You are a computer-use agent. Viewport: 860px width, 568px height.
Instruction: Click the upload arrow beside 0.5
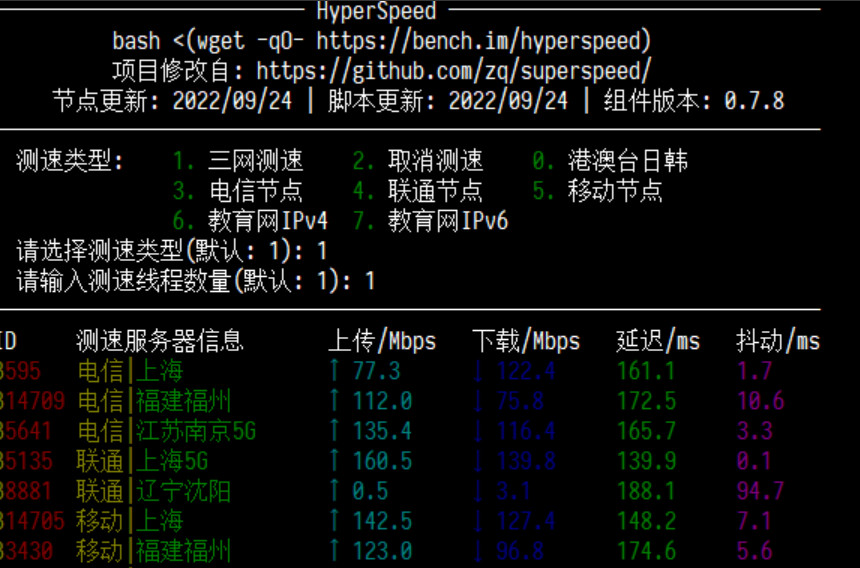pos(334,491)
